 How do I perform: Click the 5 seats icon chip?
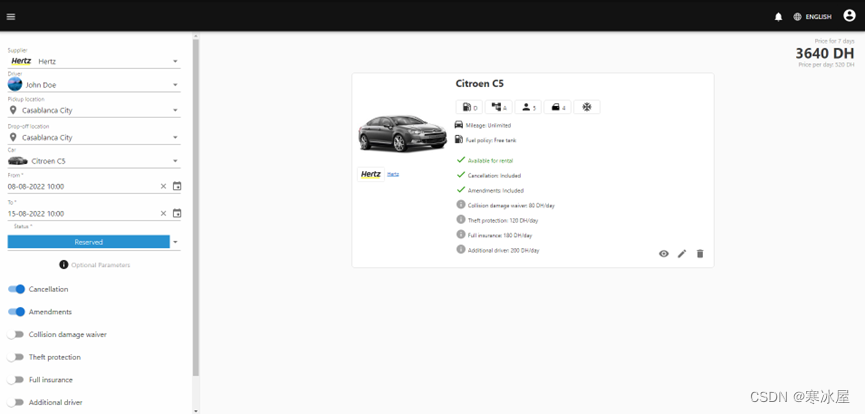528,107
